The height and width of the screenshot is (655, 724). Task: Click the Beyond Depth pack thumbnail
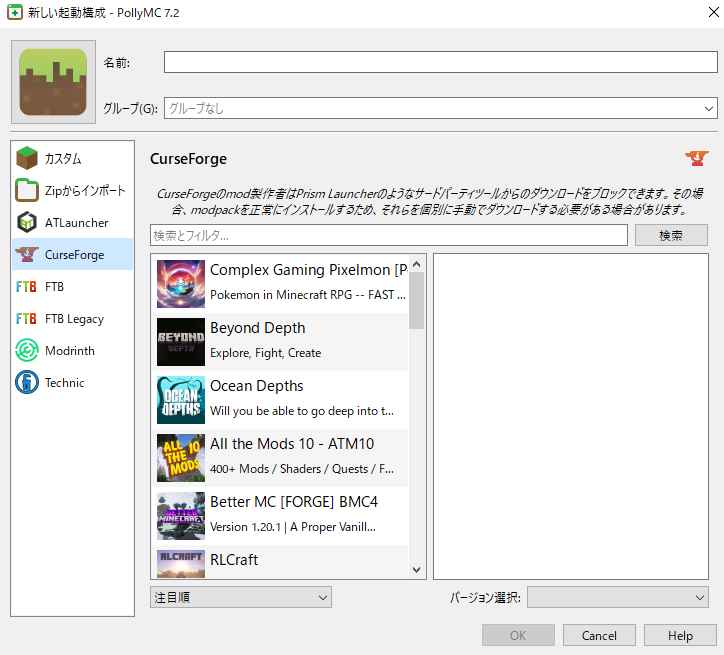[181, 342]
